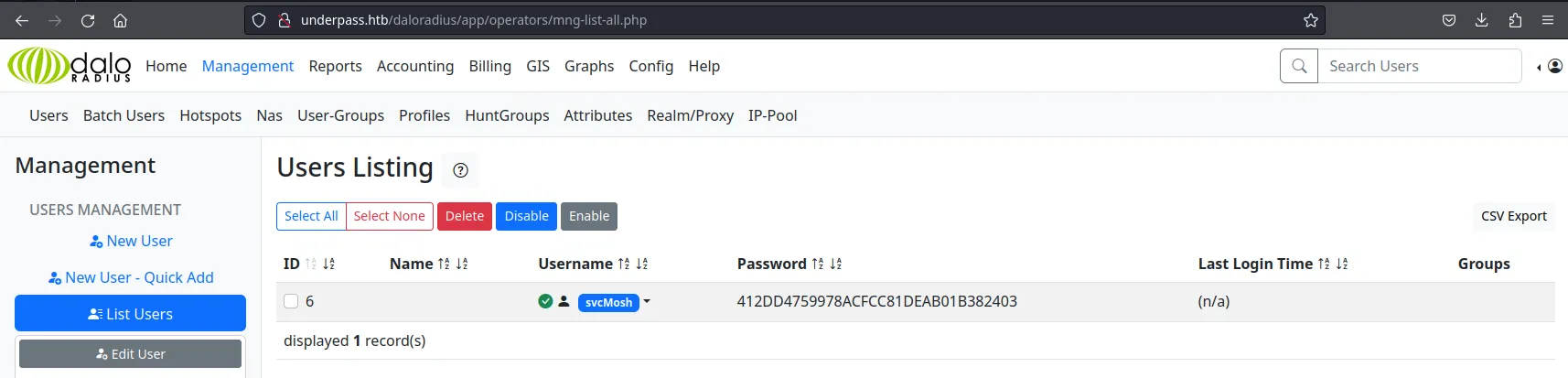The image size is (1568, 378).
Task: Click the magnifier icon beside Search Users
Action: (x=1299, y=66)
